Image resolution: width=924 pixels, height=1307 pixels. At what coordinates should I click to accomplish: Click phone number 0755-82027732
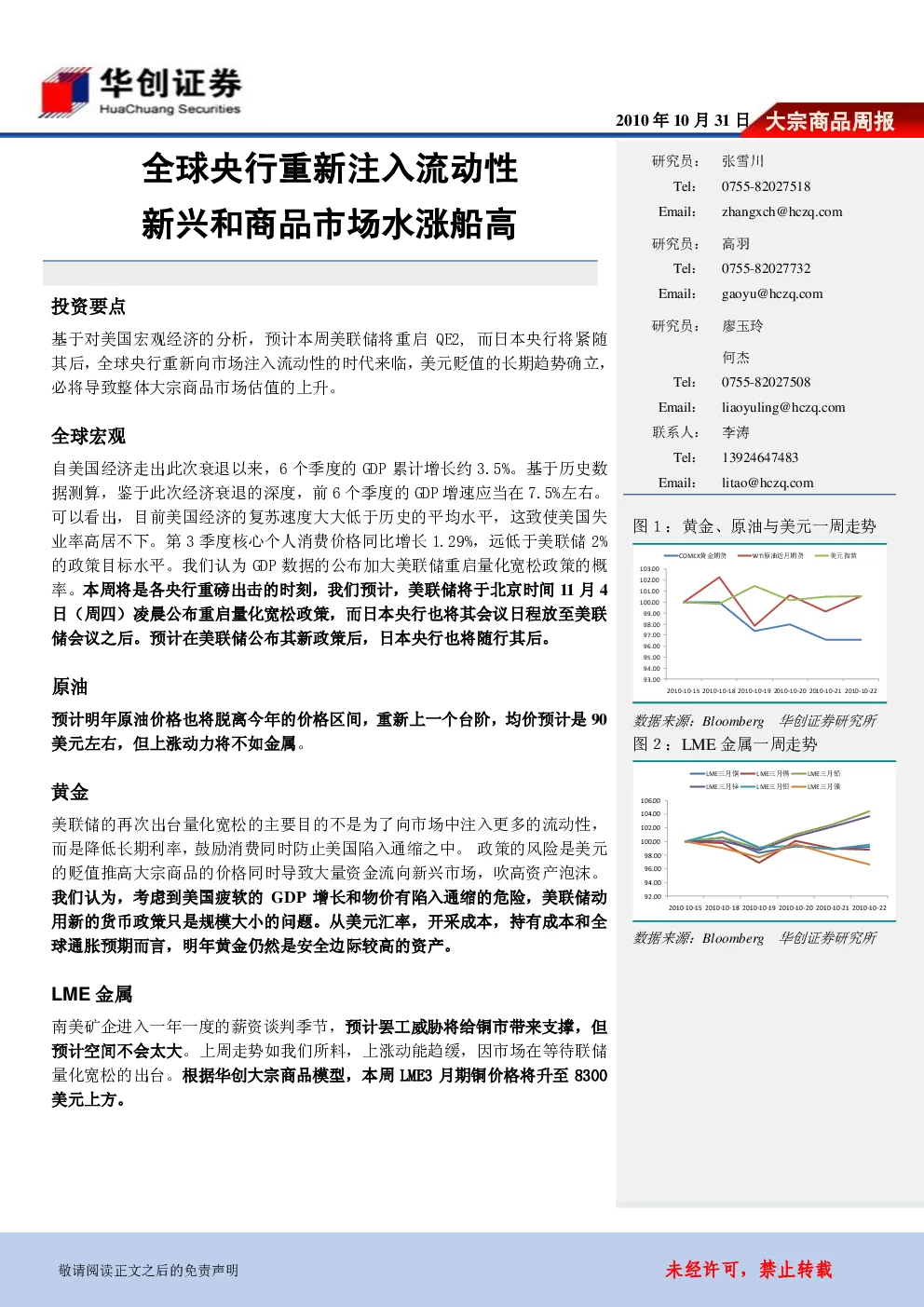coord(766,268)
